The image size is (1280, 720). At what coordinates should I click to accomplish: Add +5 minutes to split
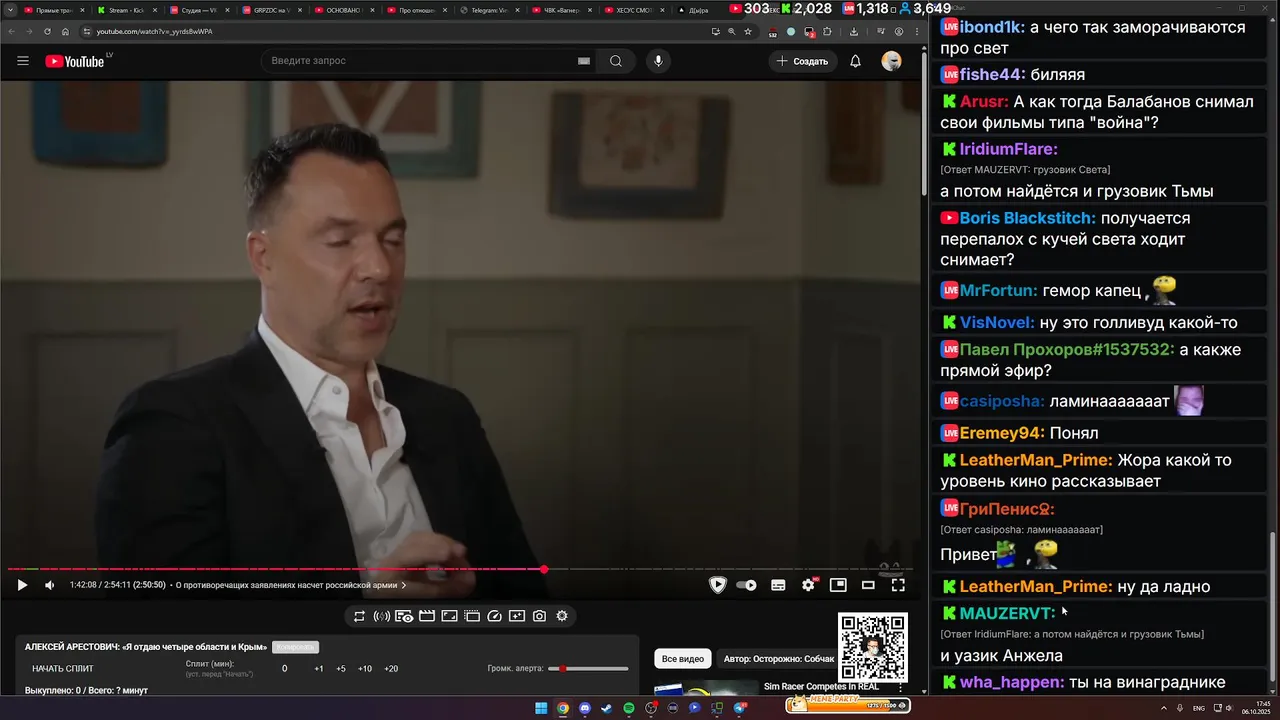click(x=341, y=668)
